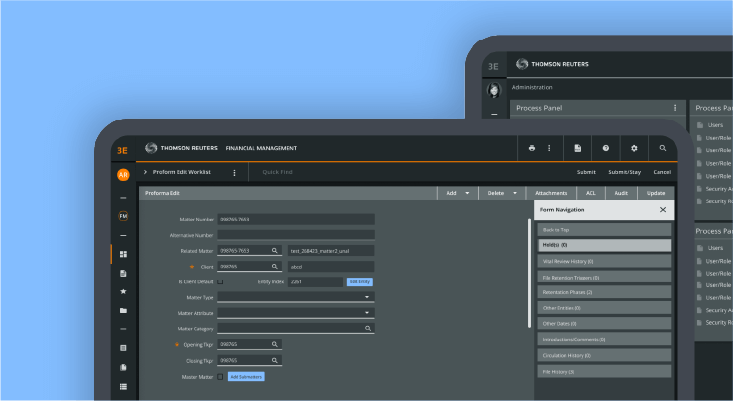The height and width of the screenshot is (401, 733).
Task: Click the search icon in Matter Category field
Action: pyautogui.click(x=368, y=329)
